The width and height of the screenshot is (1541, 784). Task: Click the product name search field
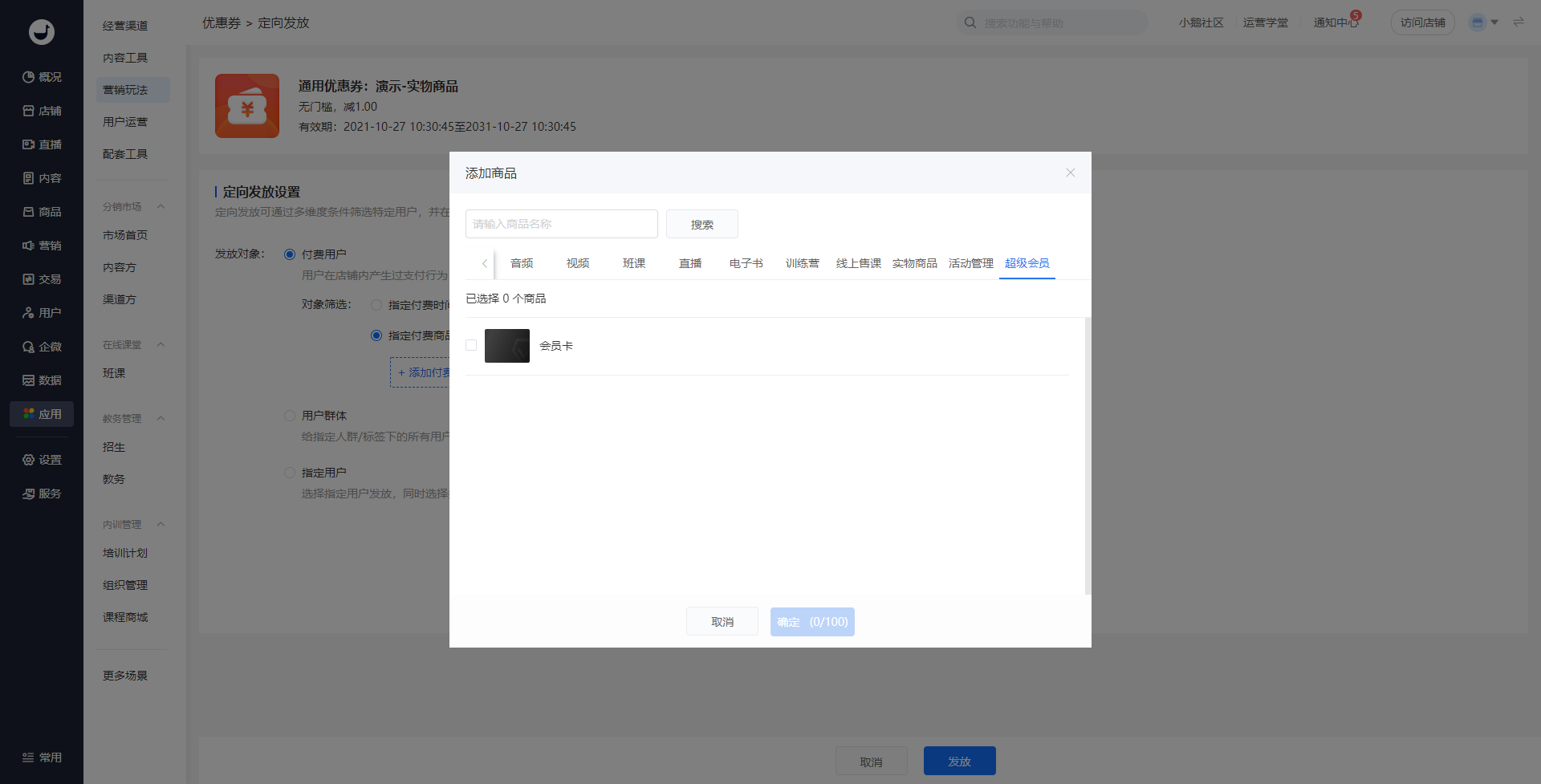tap(561, 224)
